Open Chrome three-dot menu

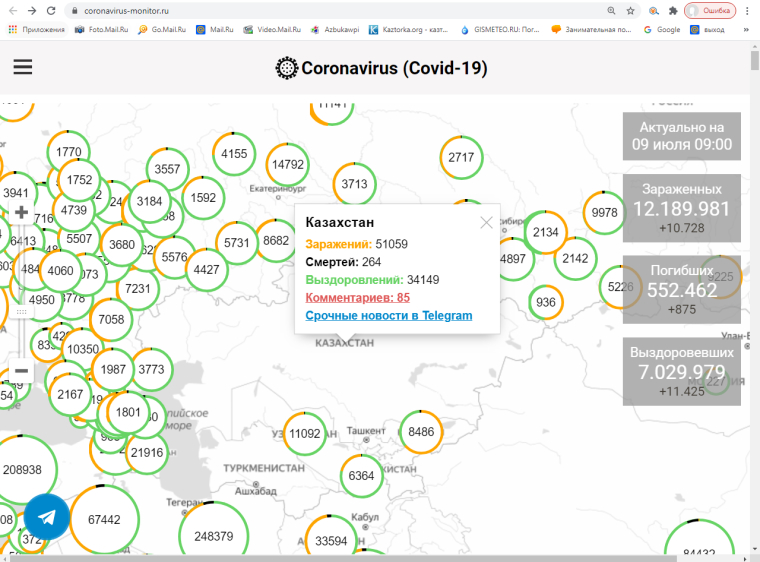coord(749,10)
